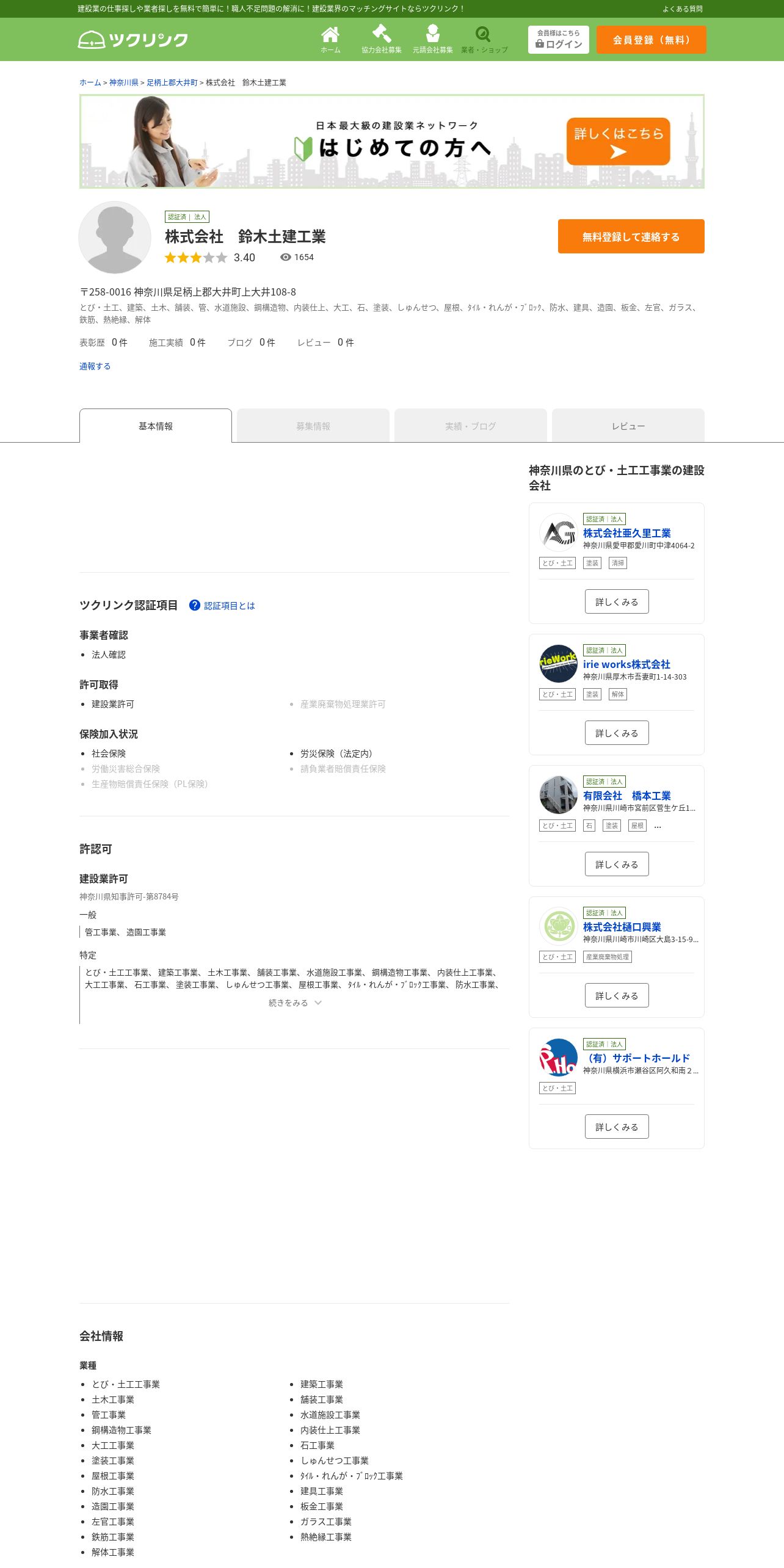
Task: Open 株式会社亜久里工業 company link
Action: tap(627, 533)
